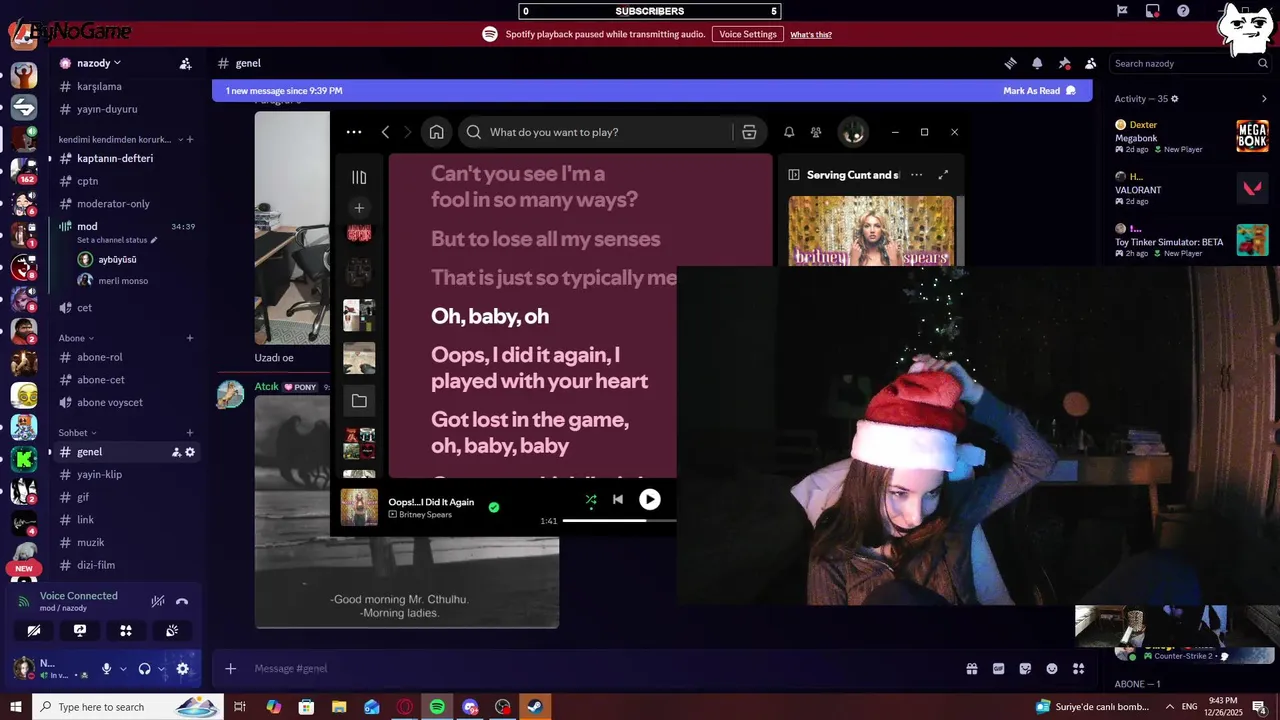1280x720 pixels.
Task: Open genel channel settings gear
Action: 190,452
